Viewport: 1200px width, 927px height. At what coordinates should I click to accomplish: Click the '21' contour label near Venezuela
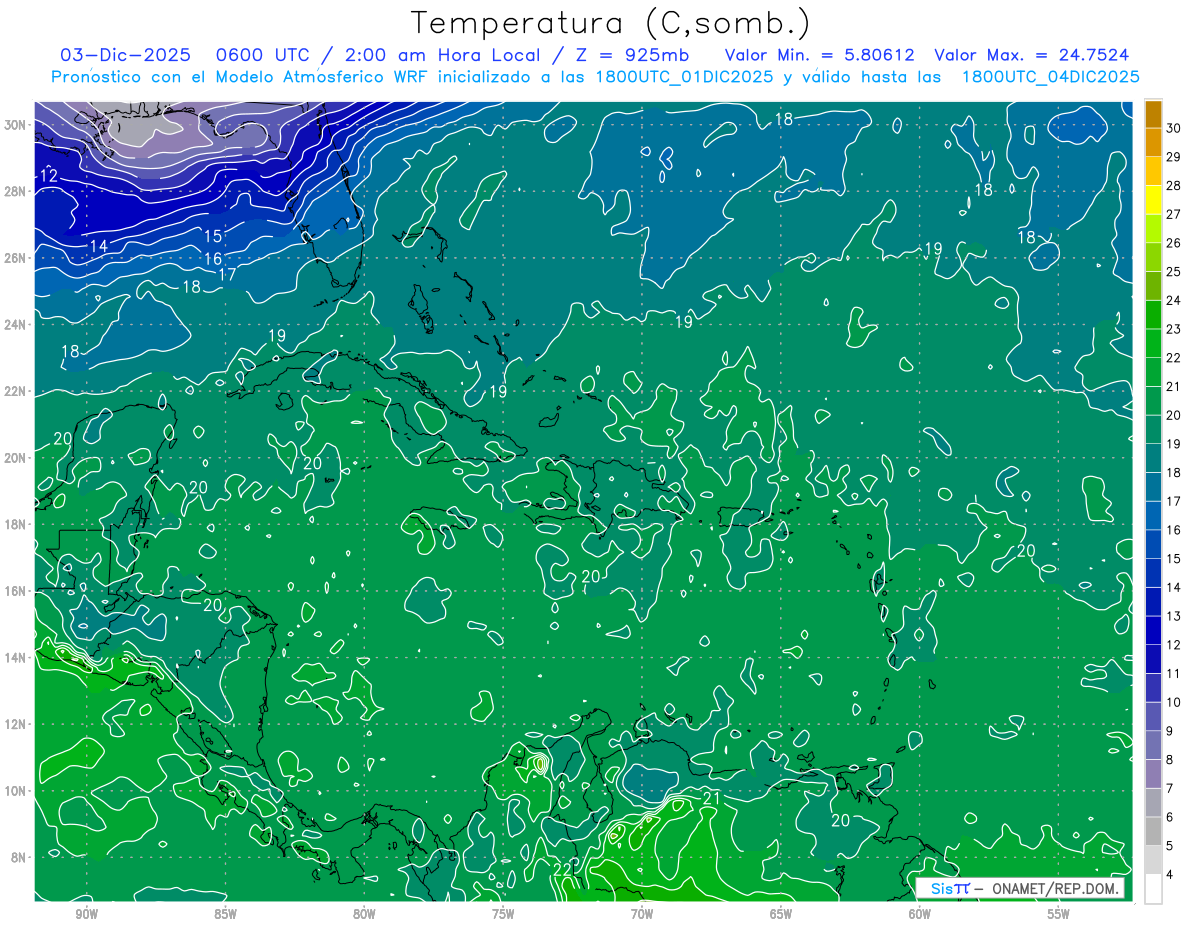point(711,799)
